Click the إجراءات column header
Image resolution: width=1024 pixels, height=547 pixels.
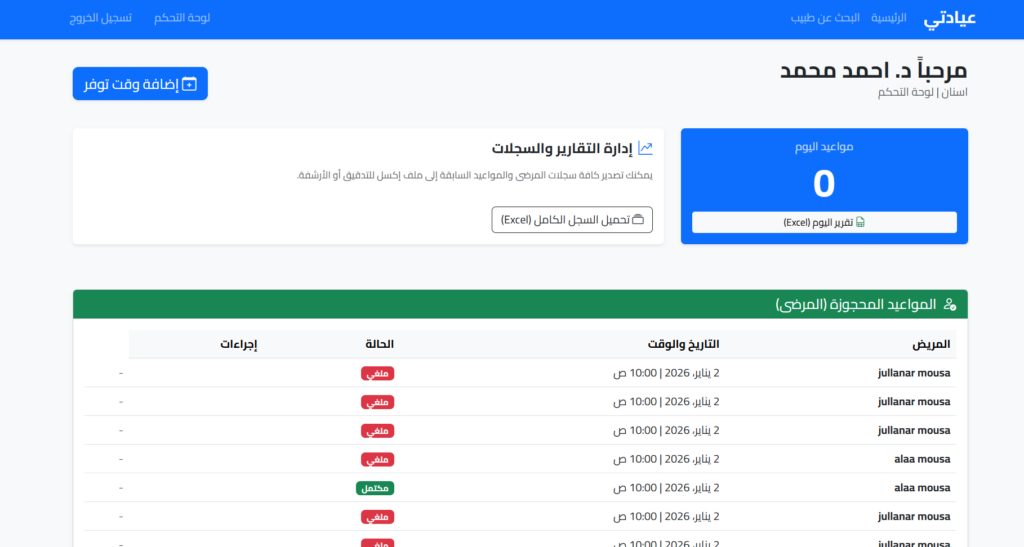[238, 344]
